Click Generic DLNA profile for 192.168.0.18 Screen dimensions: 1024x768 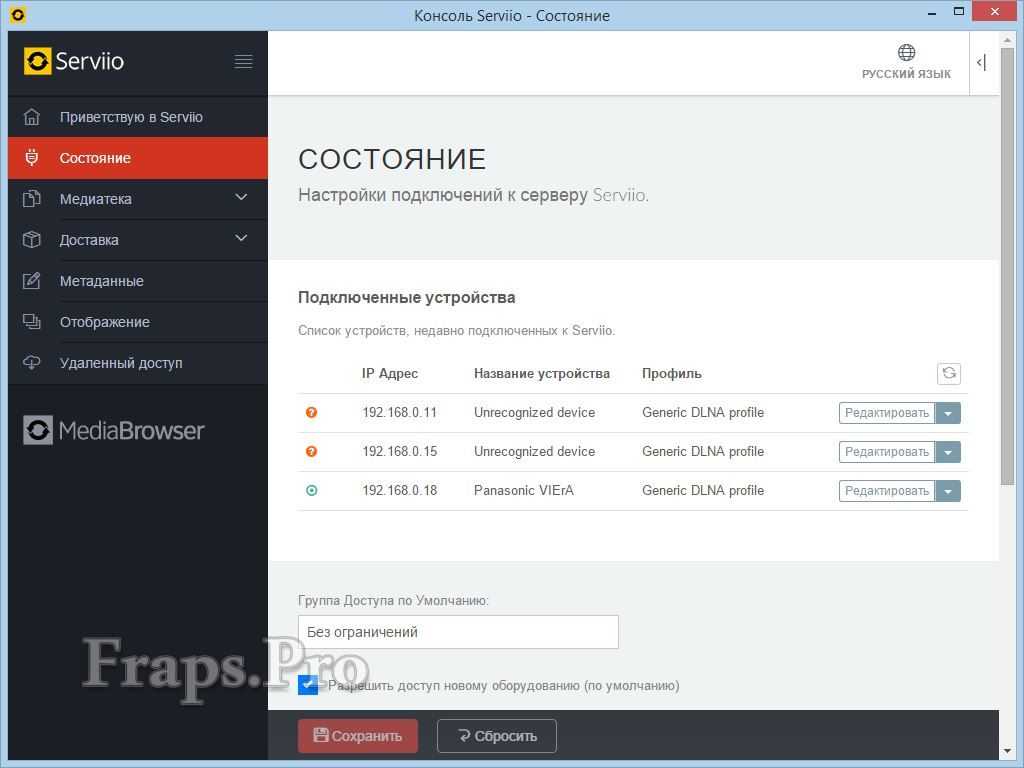pos(703,490)
